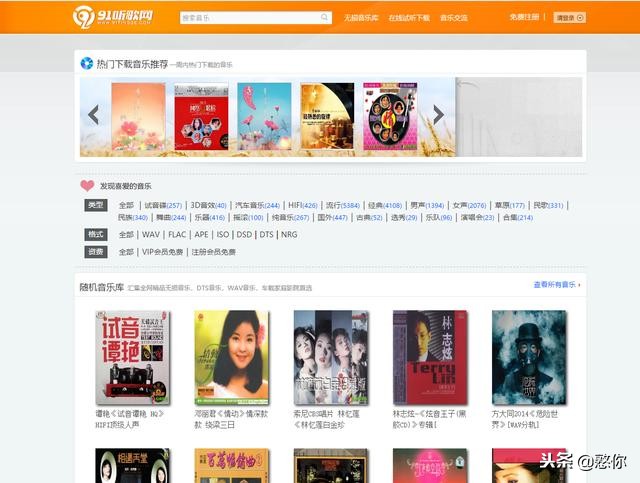640x483 pixels.
Task: Open the 在线试听下载 nav item
Action: point(409,18)
